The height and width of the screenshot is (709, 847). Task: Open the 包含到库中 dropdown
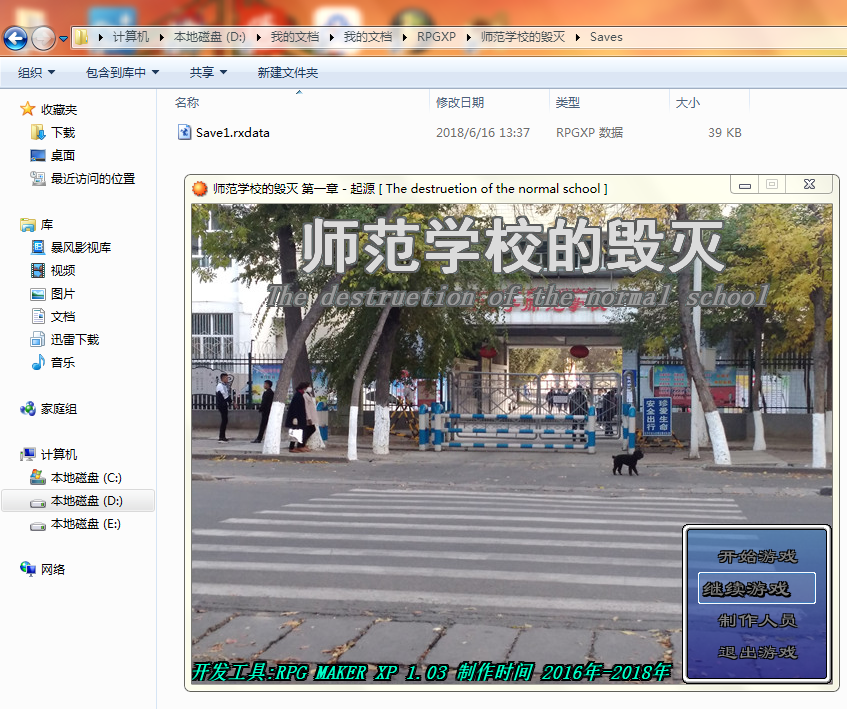click(122, 72)
